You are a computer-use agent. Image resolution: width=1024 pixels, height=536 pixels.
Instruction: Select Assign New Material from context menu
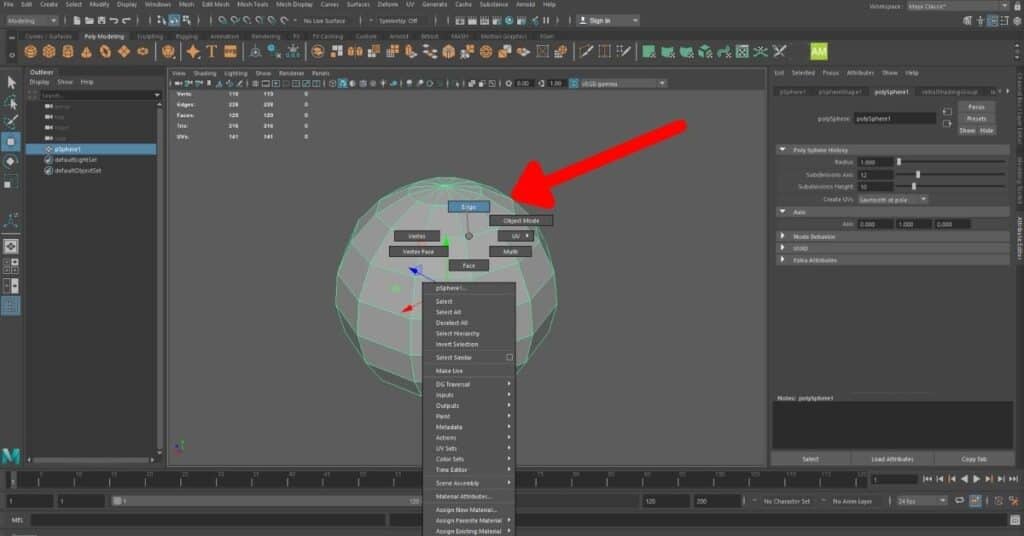(x=465, y=510)
